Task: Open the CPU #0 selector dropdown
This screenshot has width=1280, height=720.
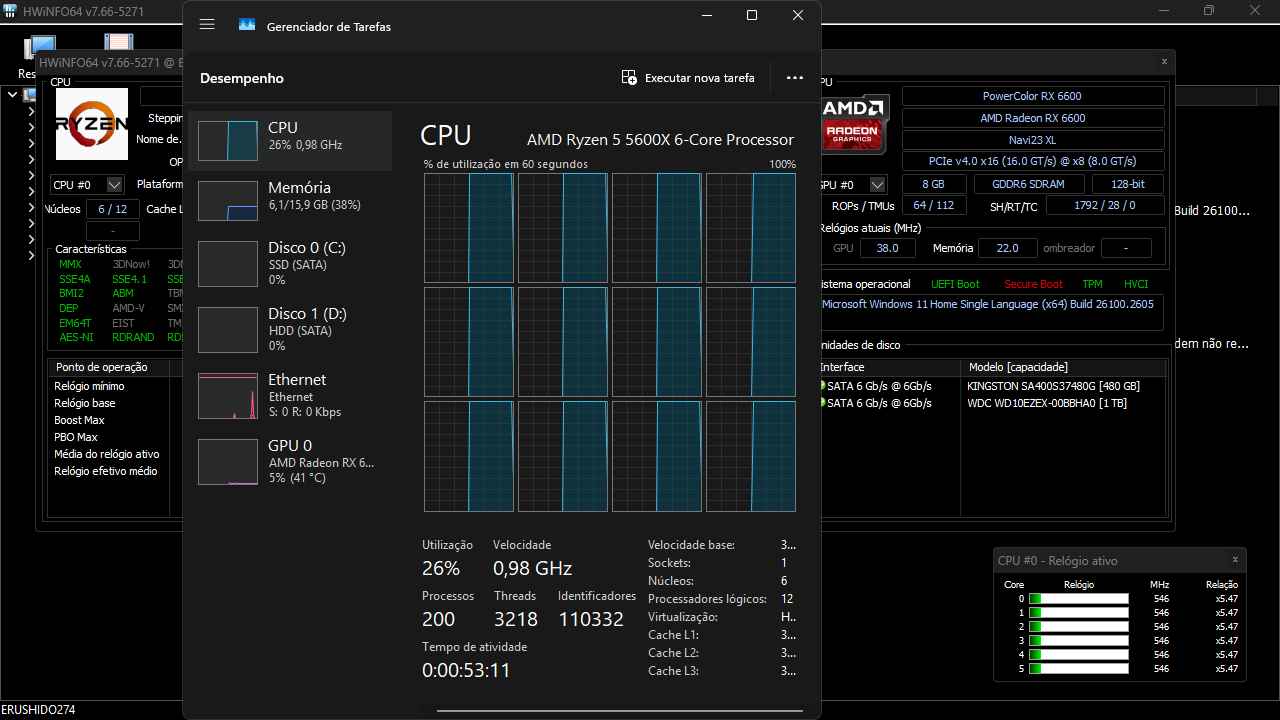Action: pyautogui.click(x=114, y=185)
